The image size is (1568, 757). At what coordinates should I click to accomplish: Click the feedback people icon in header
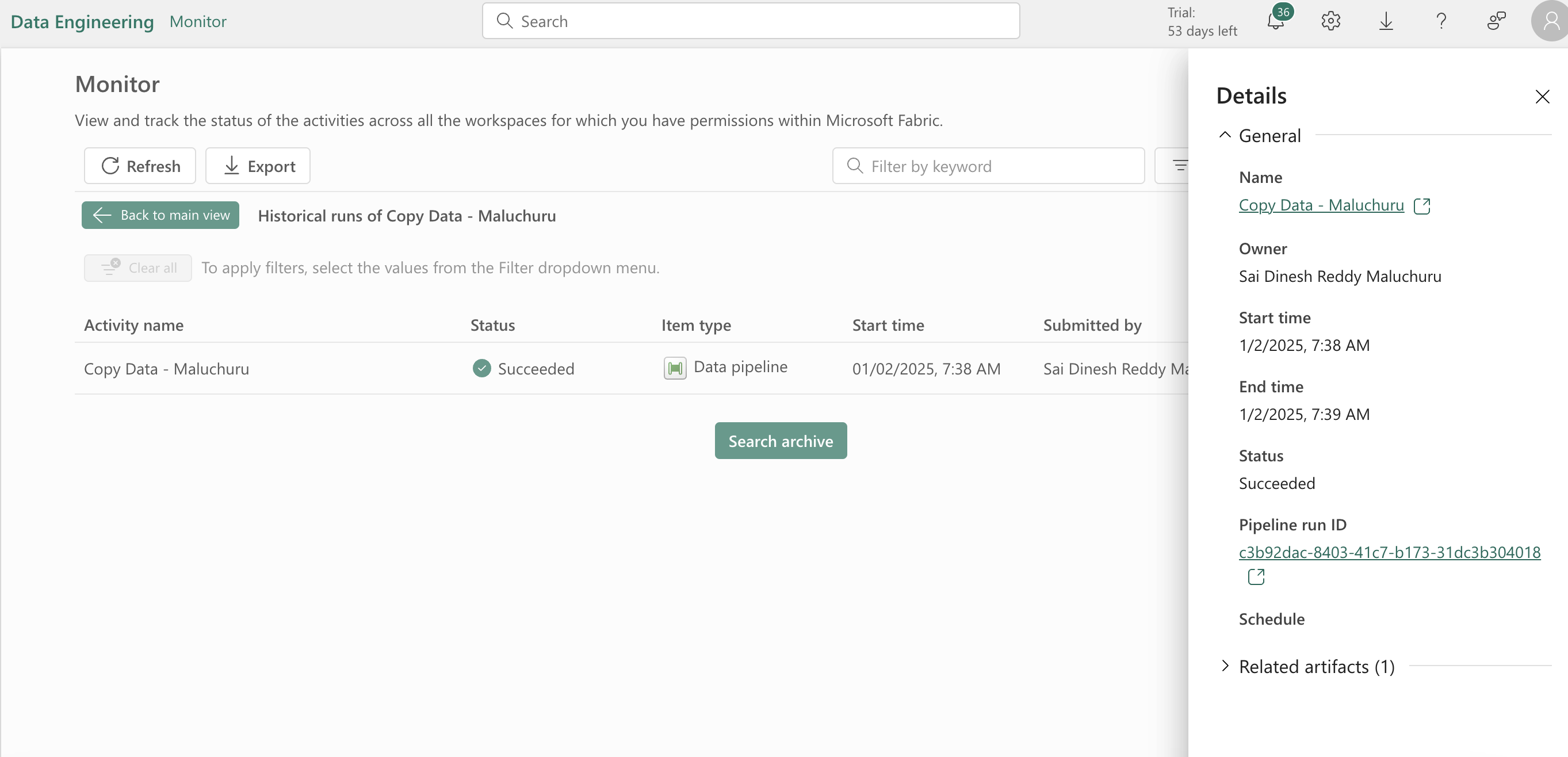(x=1496, y=21)
